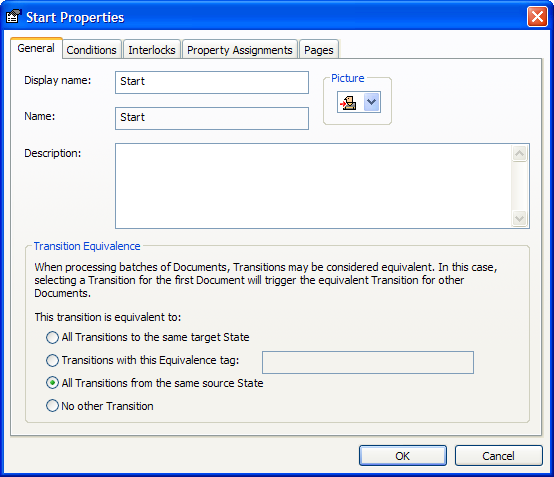Viewport: 554px width, 477px height.
Task: Switch to the Conditions tab
Action: 92,50
